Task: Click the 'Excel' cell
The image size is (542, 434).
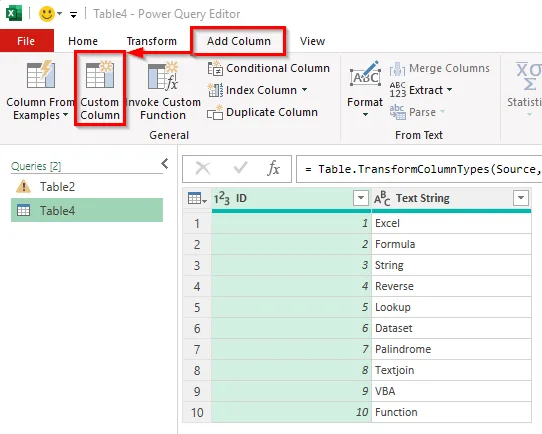Action: (x=451, y=223)
